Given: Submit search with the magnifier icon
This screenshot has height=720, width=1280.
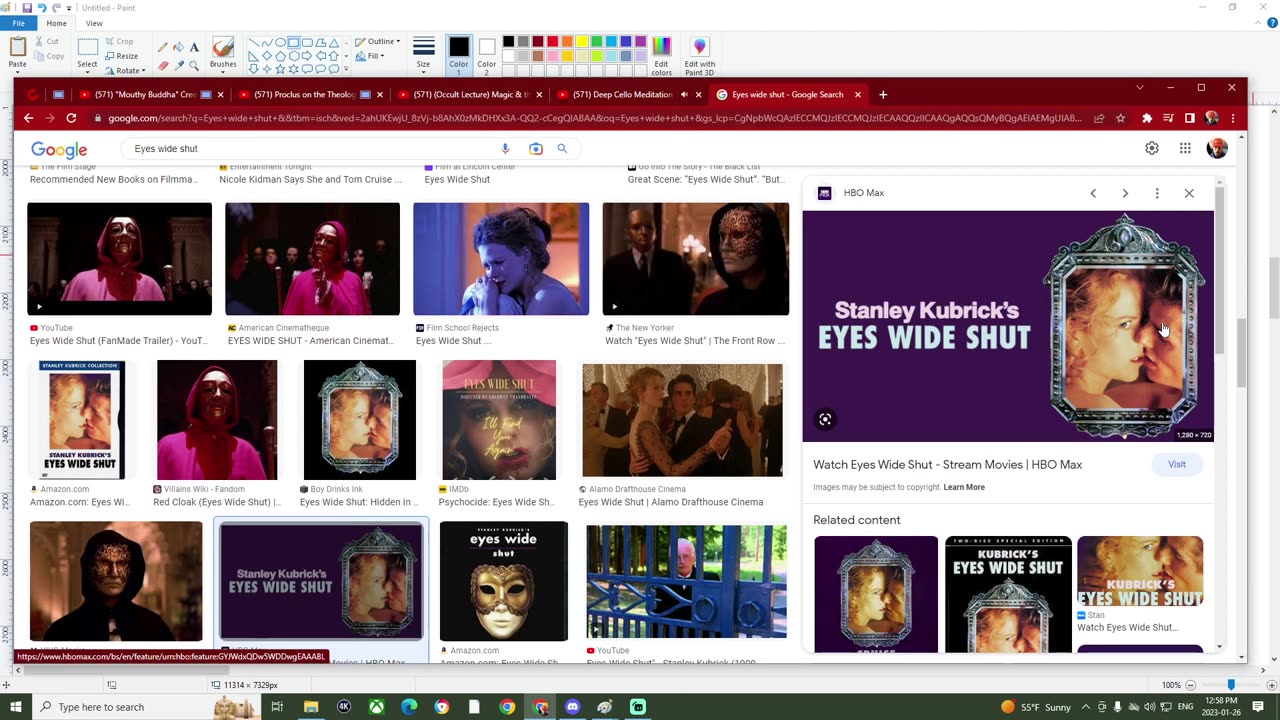Looking at the screenshot, I should tap(562, 149).
